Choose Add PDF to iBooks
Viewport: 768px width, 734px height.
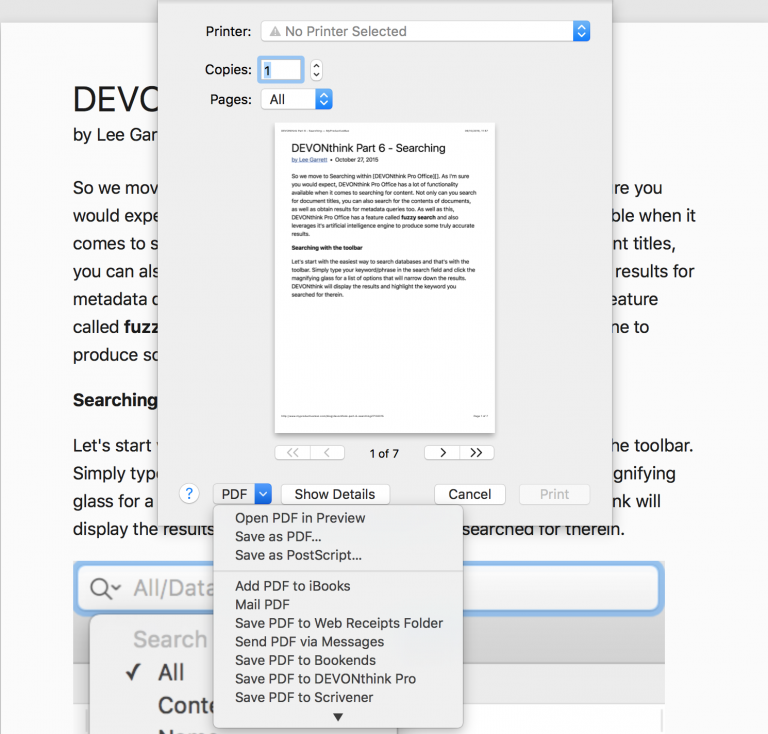click(x=338, y=586)
